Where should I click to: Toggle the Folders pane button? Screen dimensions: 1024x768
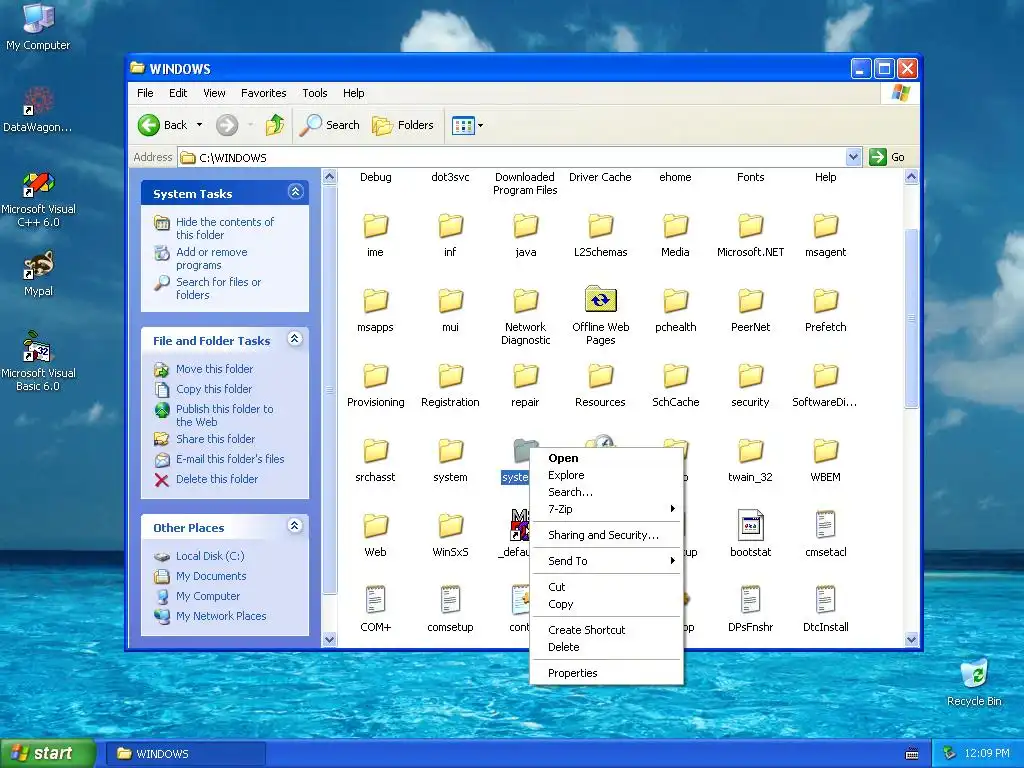click(403, 125)
